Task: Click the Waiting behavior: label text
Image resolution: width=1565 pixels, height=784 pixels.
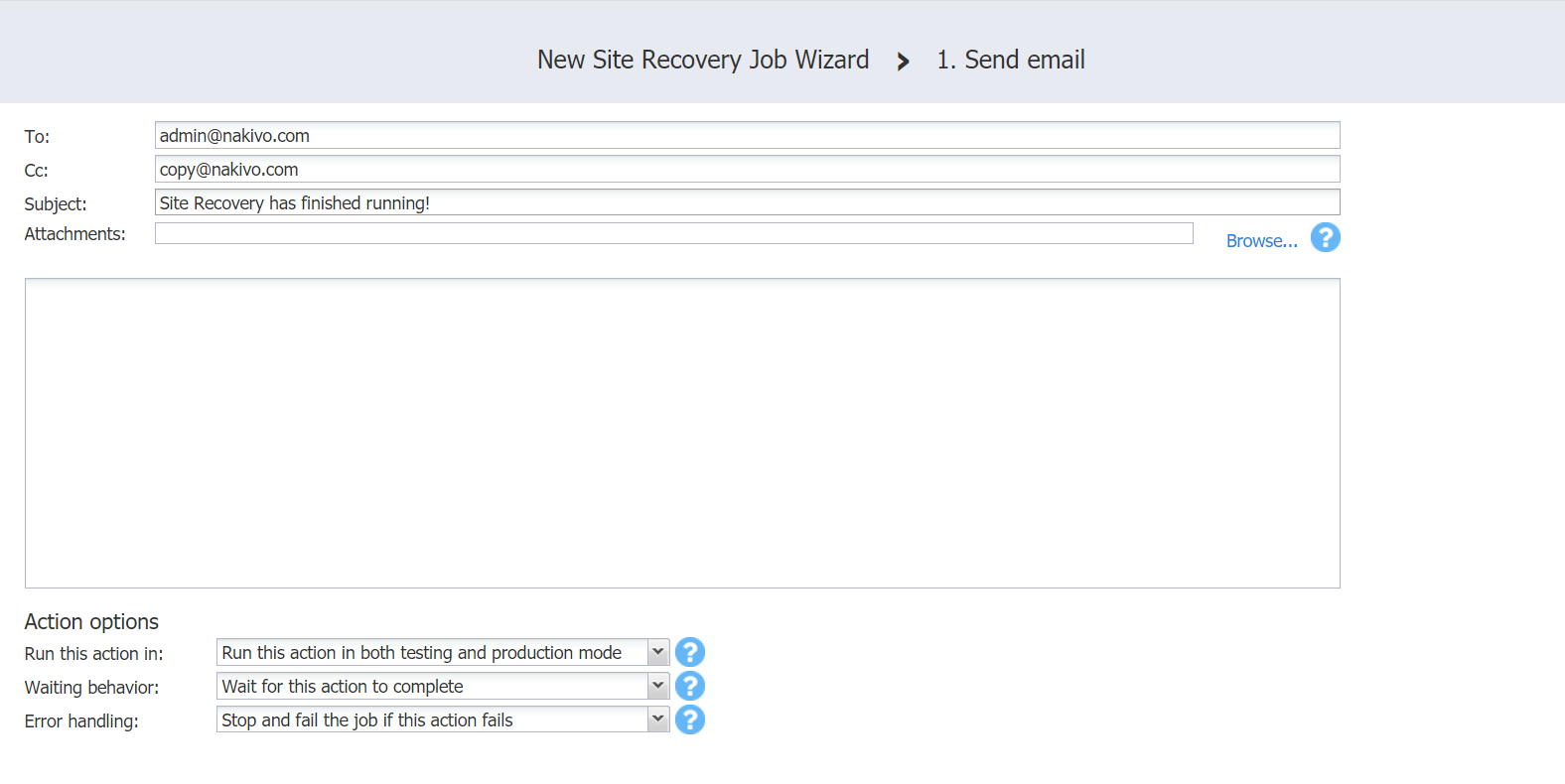Action: 91,688
